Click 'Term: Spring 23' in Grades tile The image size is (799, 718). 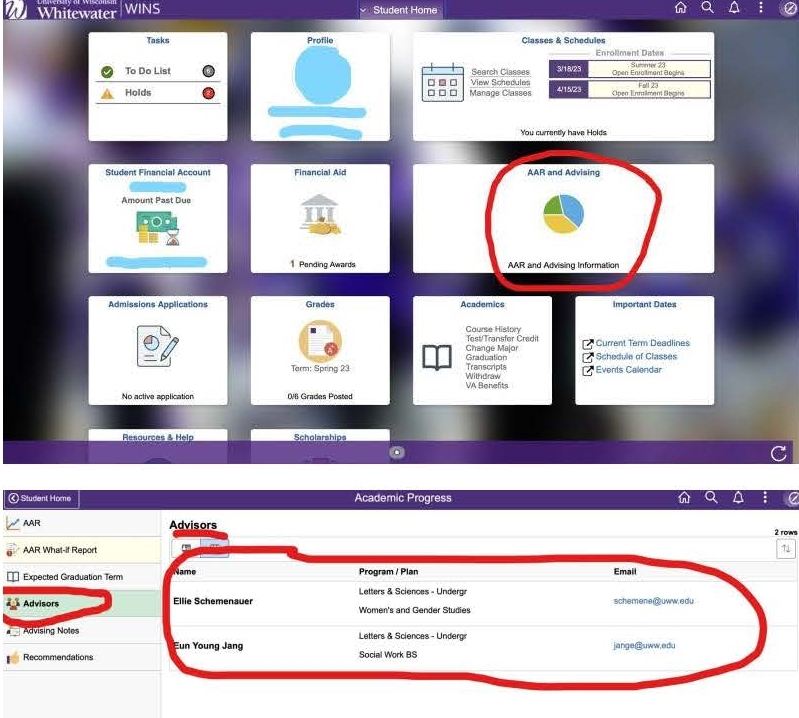click(320, 368)
